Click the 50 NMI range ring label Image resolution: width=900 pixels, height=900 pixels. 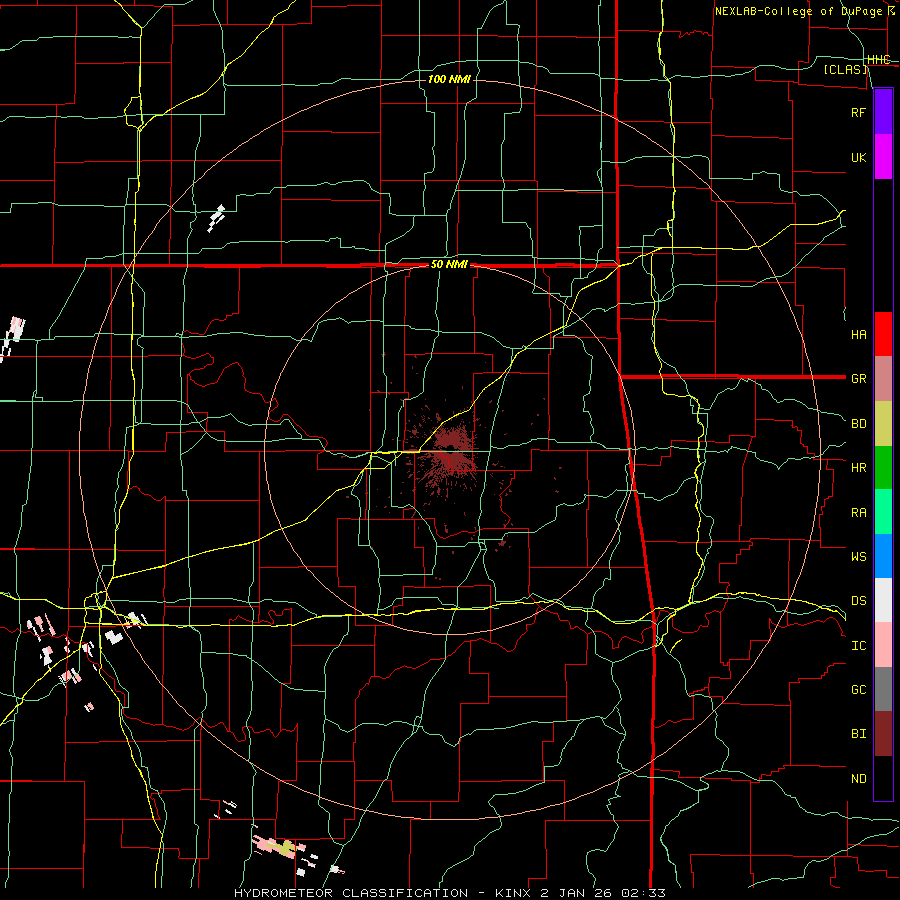449,265
